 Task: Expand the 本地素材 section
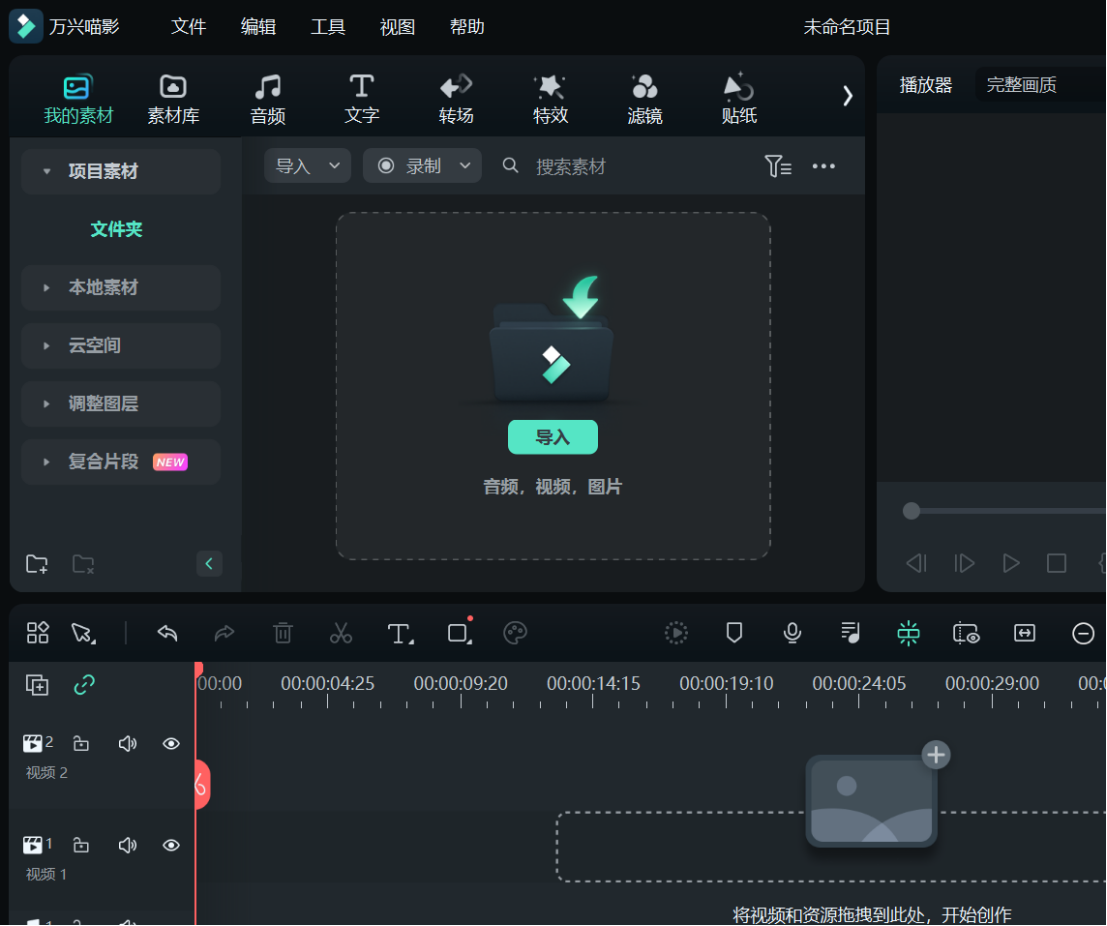tap(44, 287)
